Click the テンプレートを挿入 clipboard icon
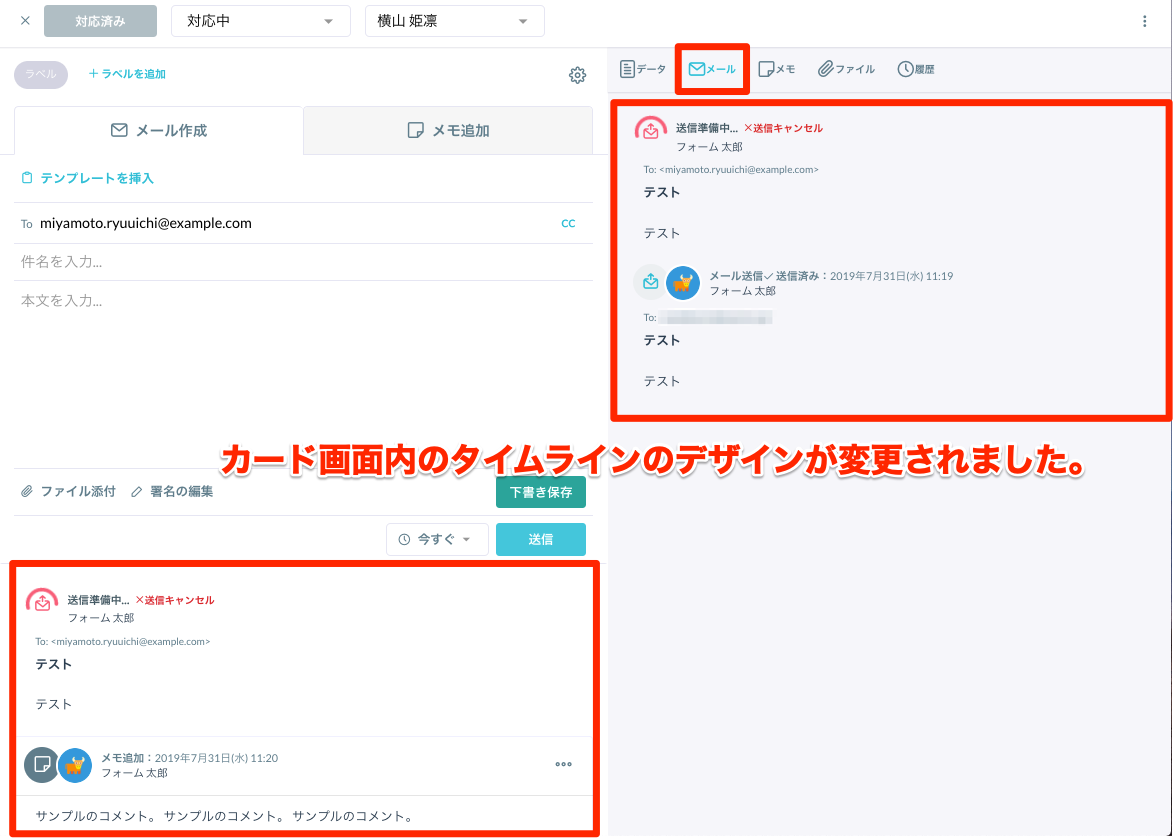The width and height of the screenshot is (1173, 838). (27, 178)
